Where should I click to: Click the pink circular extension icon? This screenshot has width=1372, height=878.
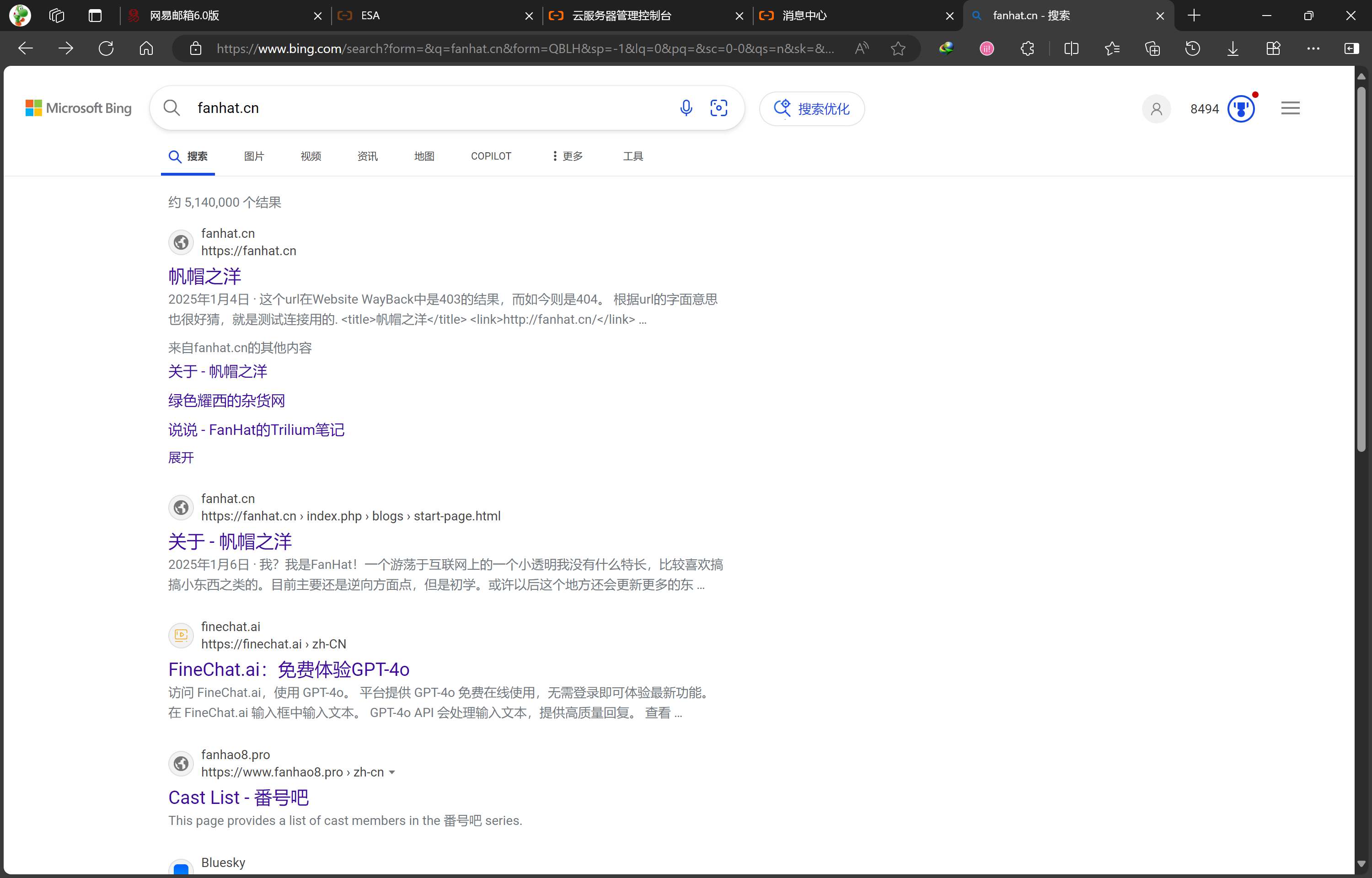(x=986, y=48)
